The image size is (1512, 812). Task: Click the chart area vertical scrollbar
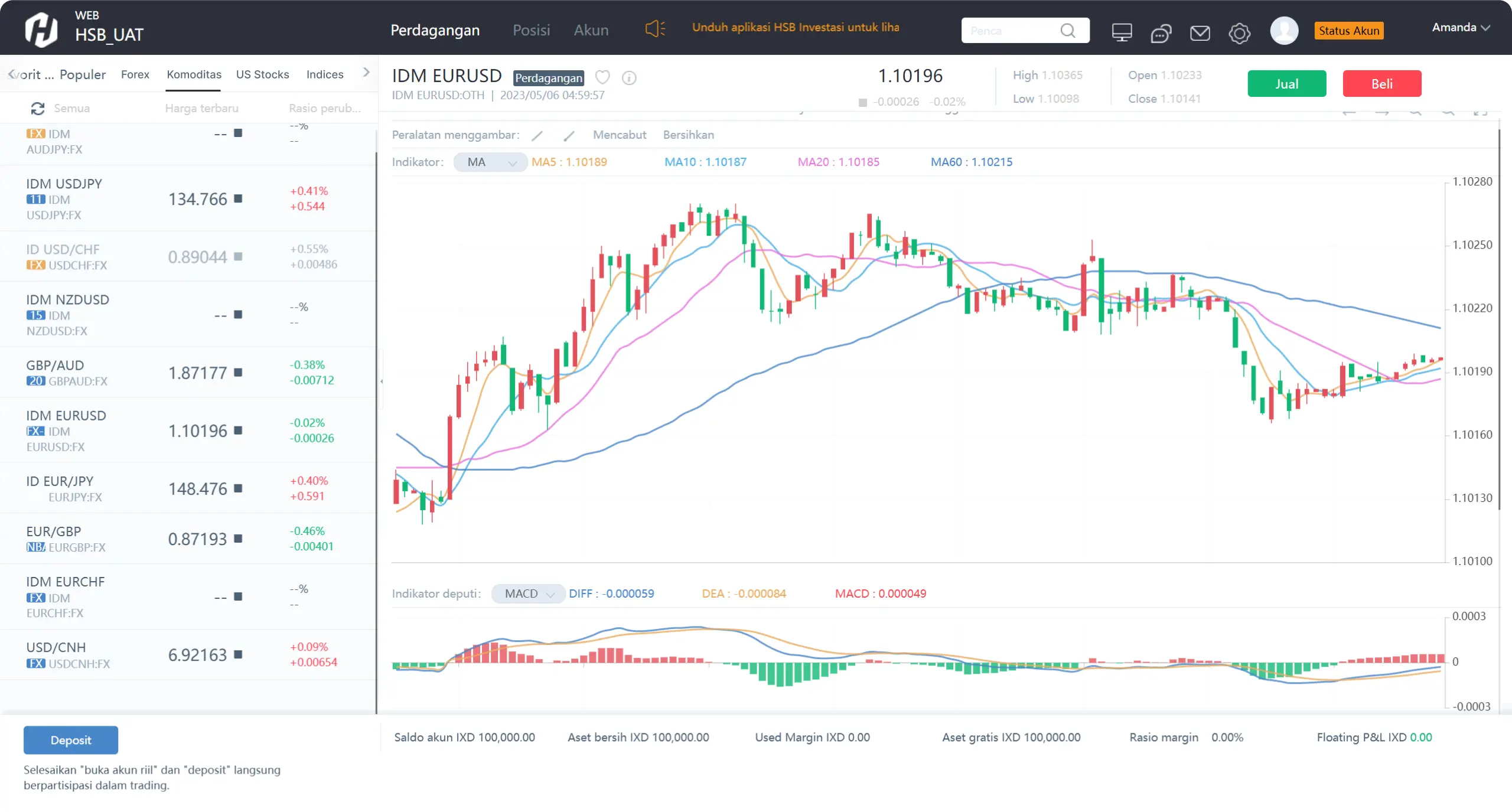tap(1499, 319)
